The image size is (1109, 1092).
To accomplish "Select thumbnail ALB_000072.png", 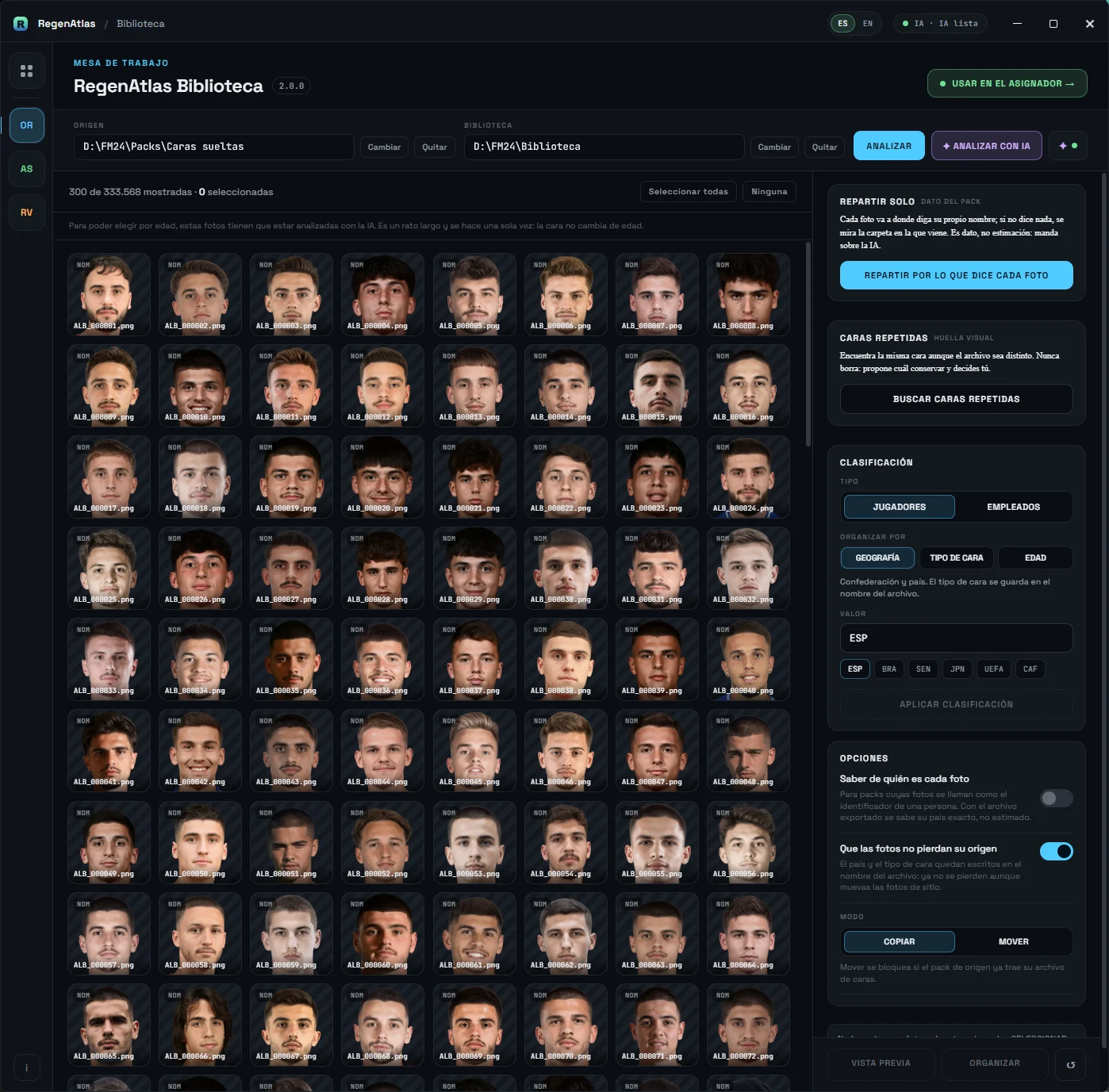I will tap(748, 1025).
